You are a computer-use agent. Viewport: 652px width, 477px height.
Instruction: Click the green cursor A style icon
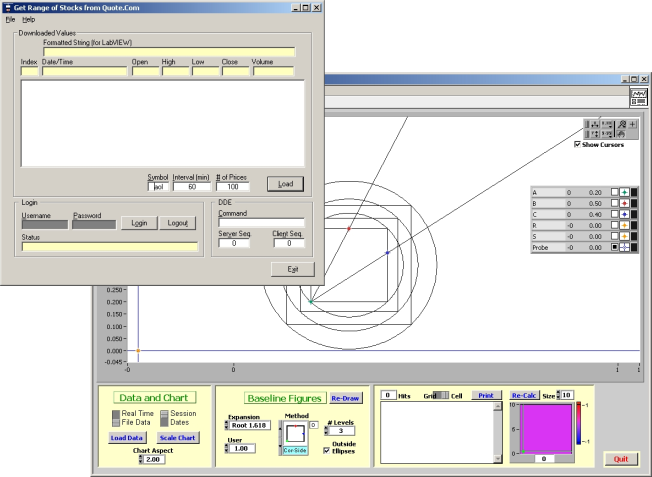coord(623,191)
